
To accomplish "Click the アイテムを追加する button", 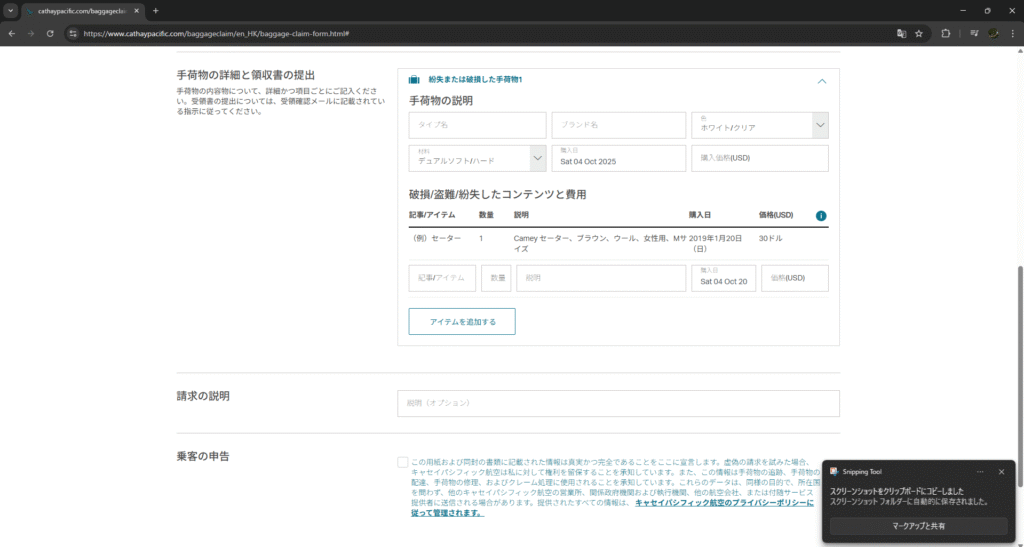I will (x=462, y=321).
